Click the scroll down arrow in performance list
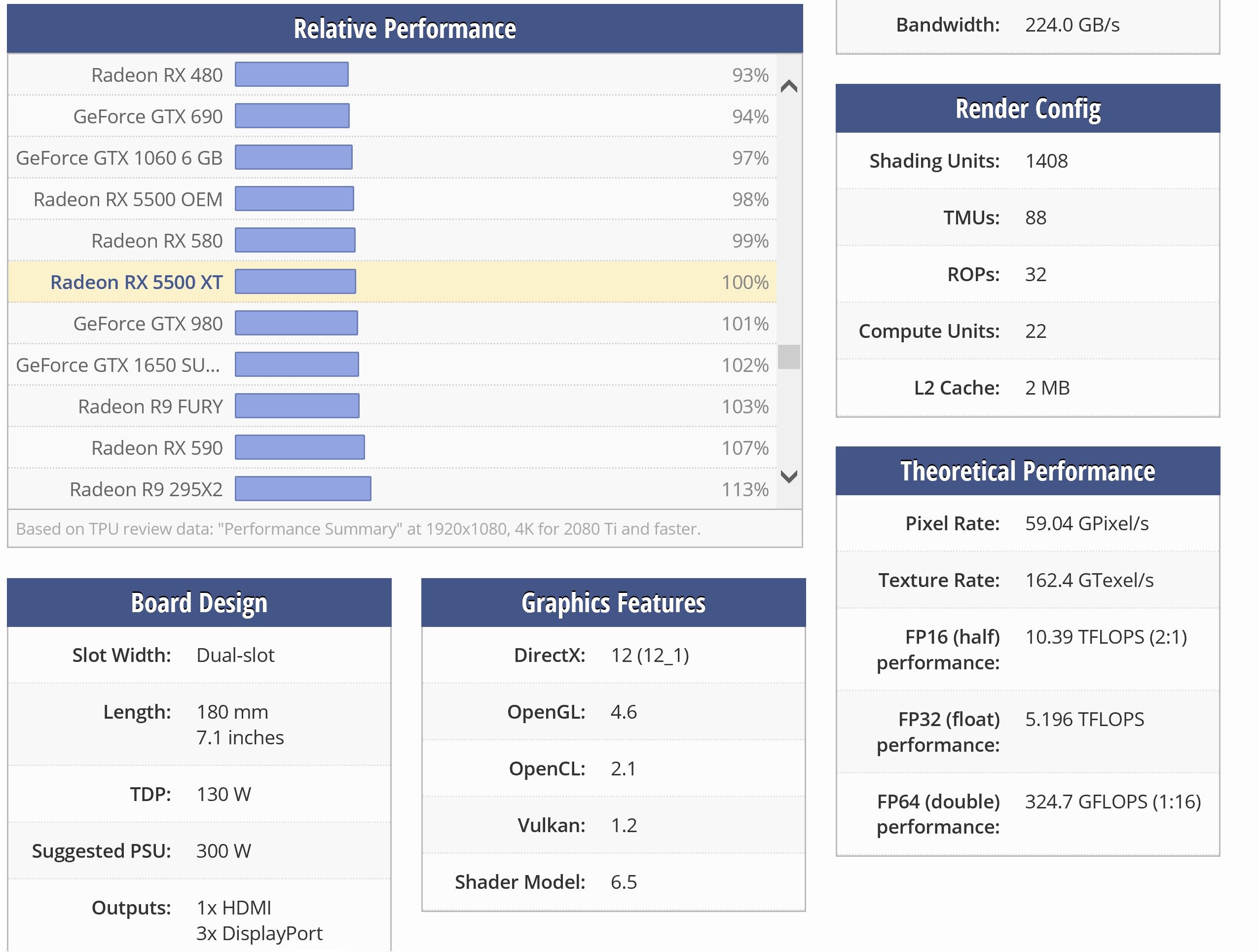This screenshot has height=952, width=1258. click(789, 476)
